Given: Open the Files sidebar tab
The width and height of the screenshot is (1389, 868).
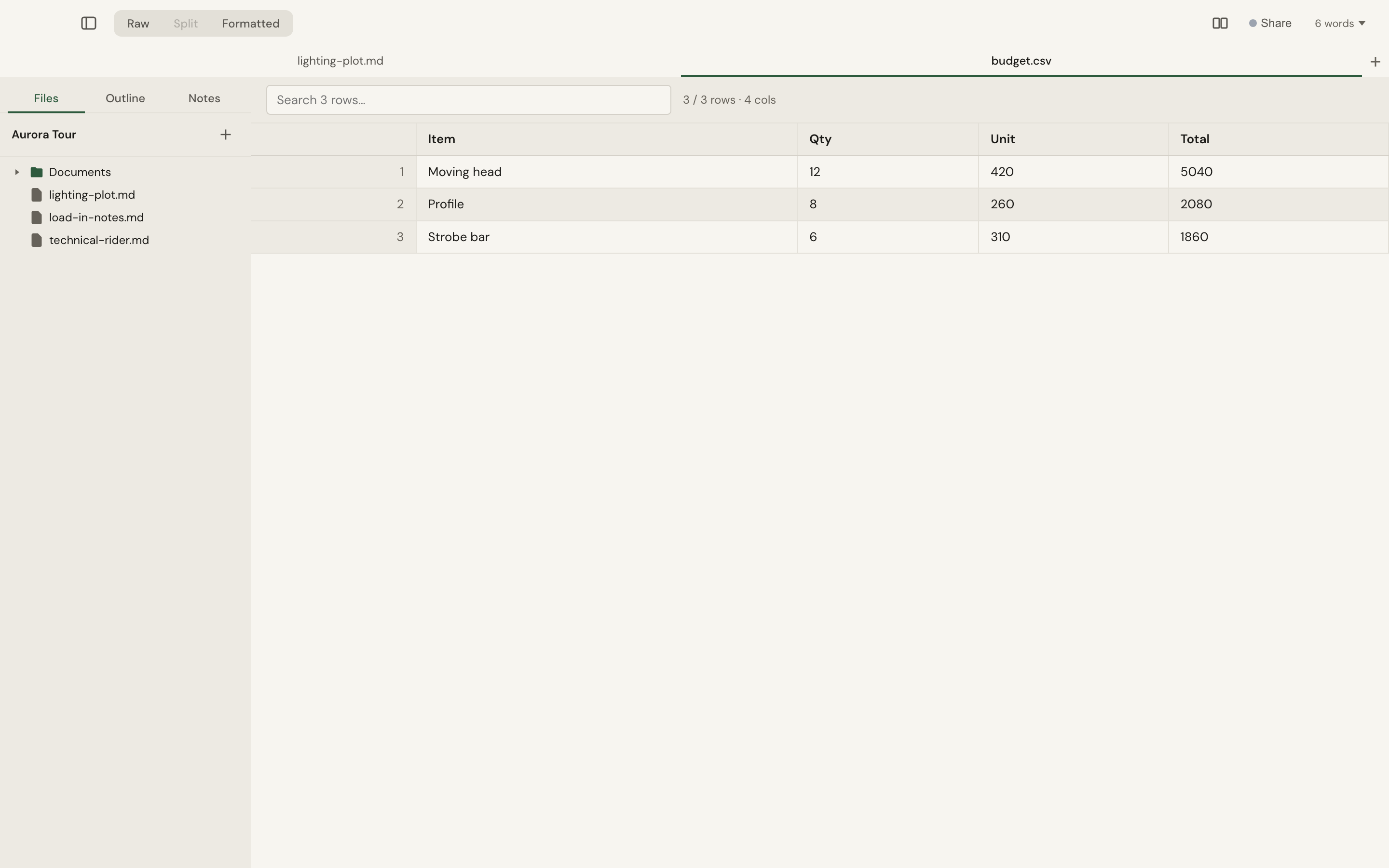Looking at the screenshot, I should point(46,98).
